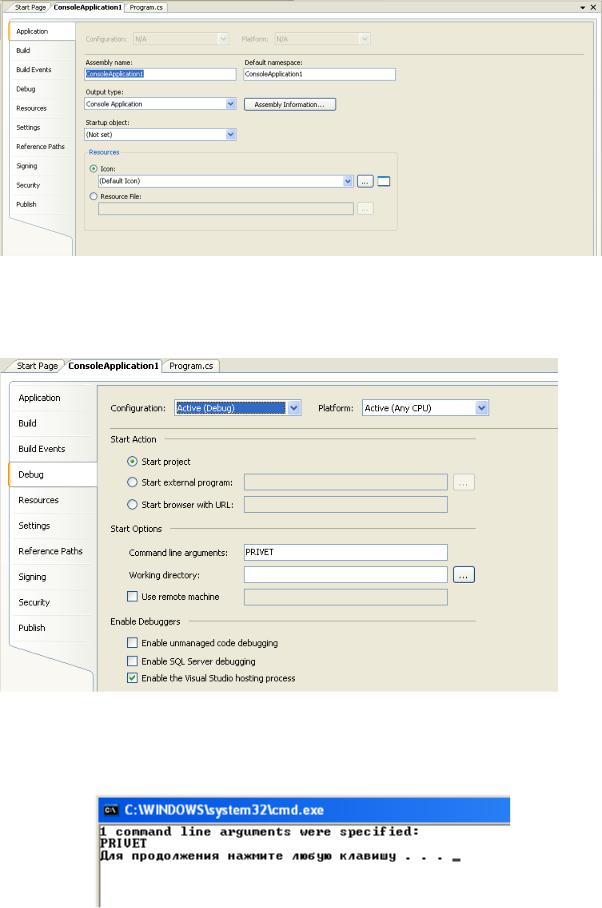Open Program.cs tab above the Debug configuration page

click(191, 366)
